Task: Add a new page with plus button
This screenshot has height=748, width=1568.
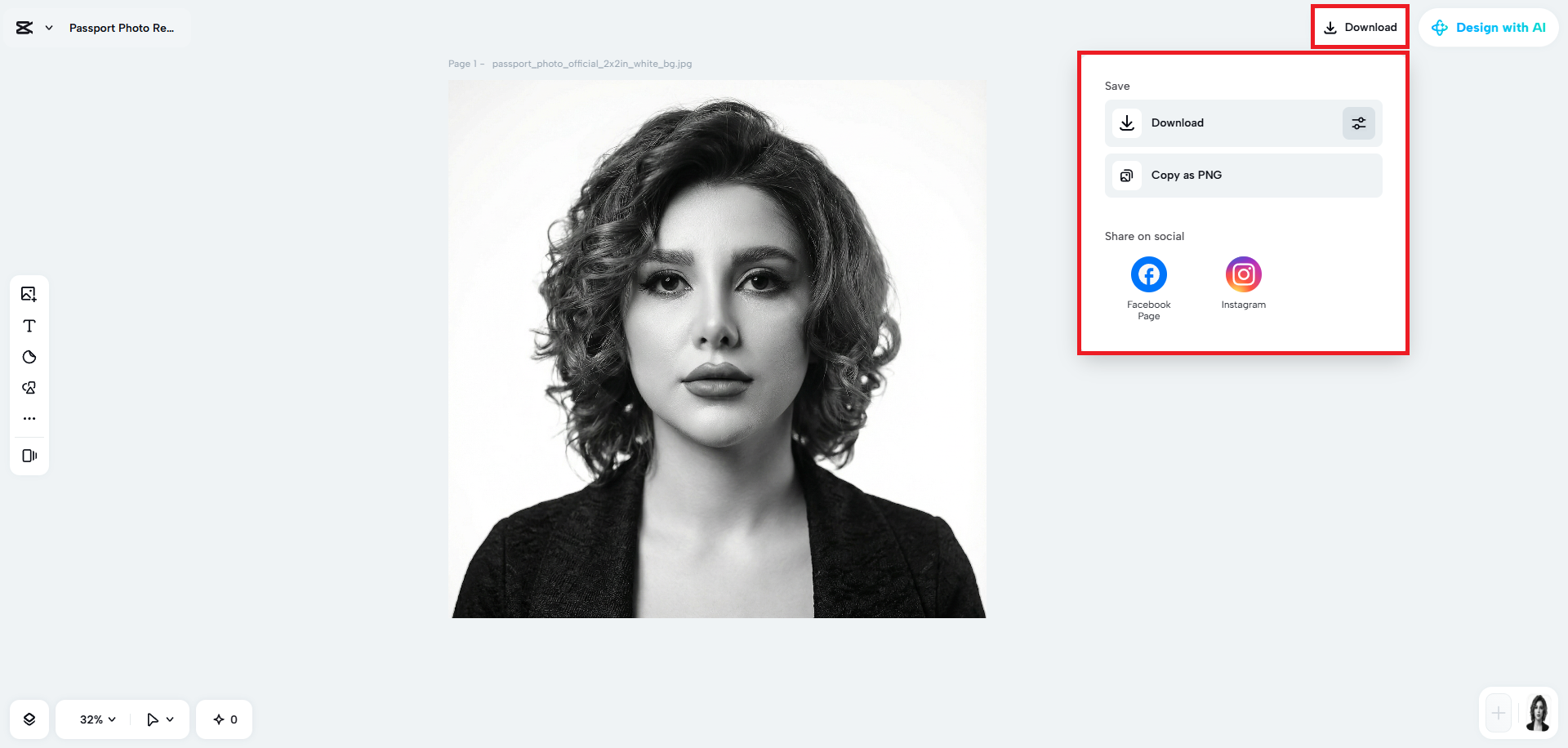Action: click(x=1499, y=713)
